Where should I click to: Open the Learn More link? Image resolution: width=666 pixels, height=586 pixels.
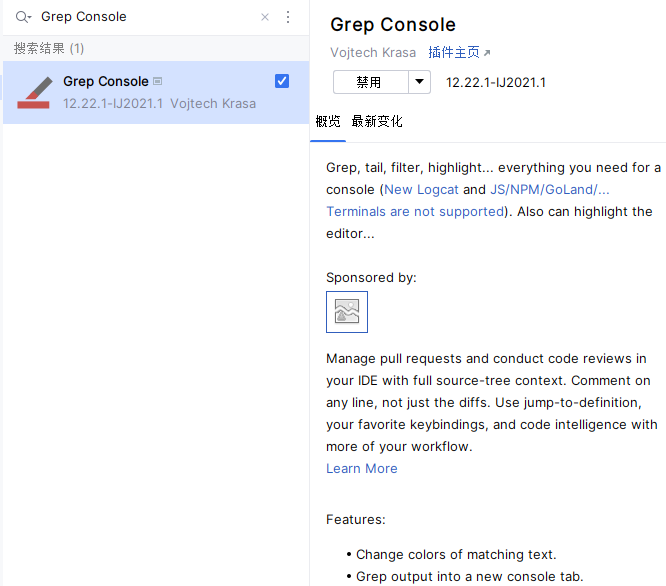[x=362, y=468]
